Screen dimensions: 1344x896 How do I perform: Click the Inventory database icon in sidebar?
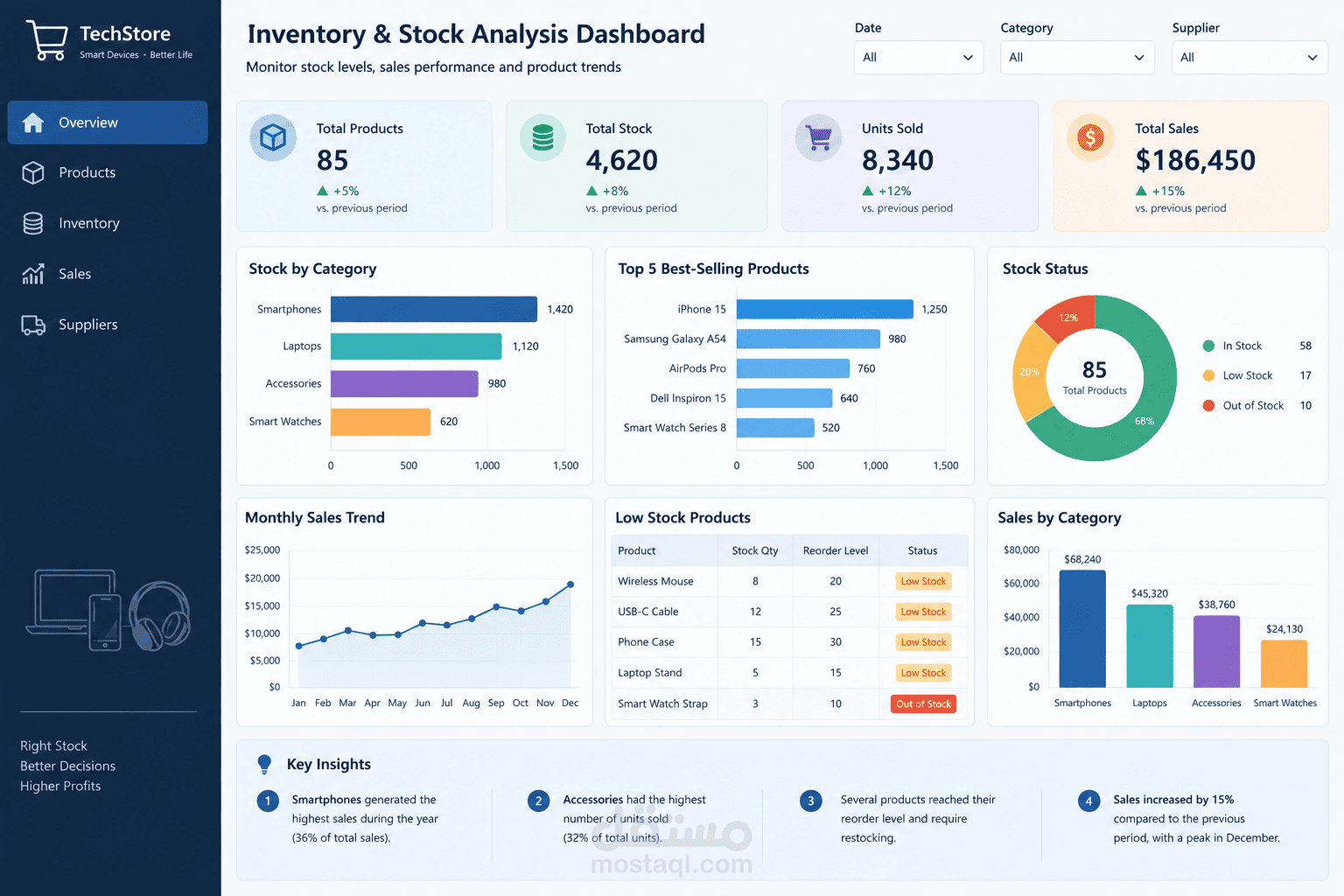[33, 223]
